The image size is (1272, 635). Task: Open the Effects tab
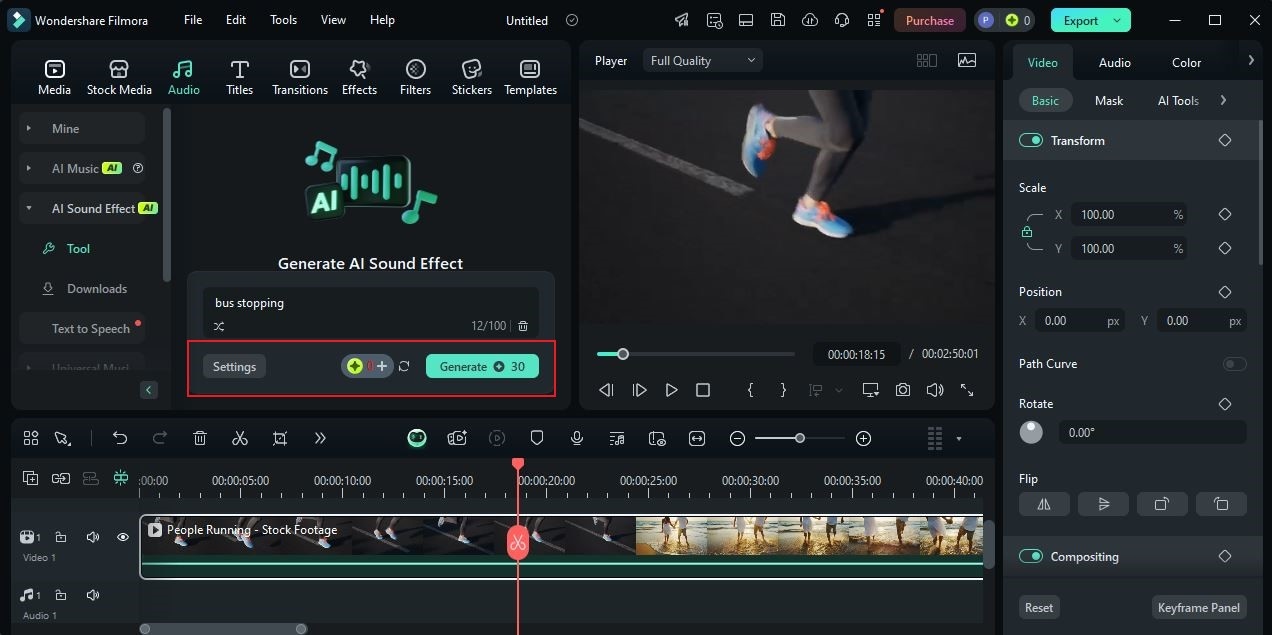[359, 77]
